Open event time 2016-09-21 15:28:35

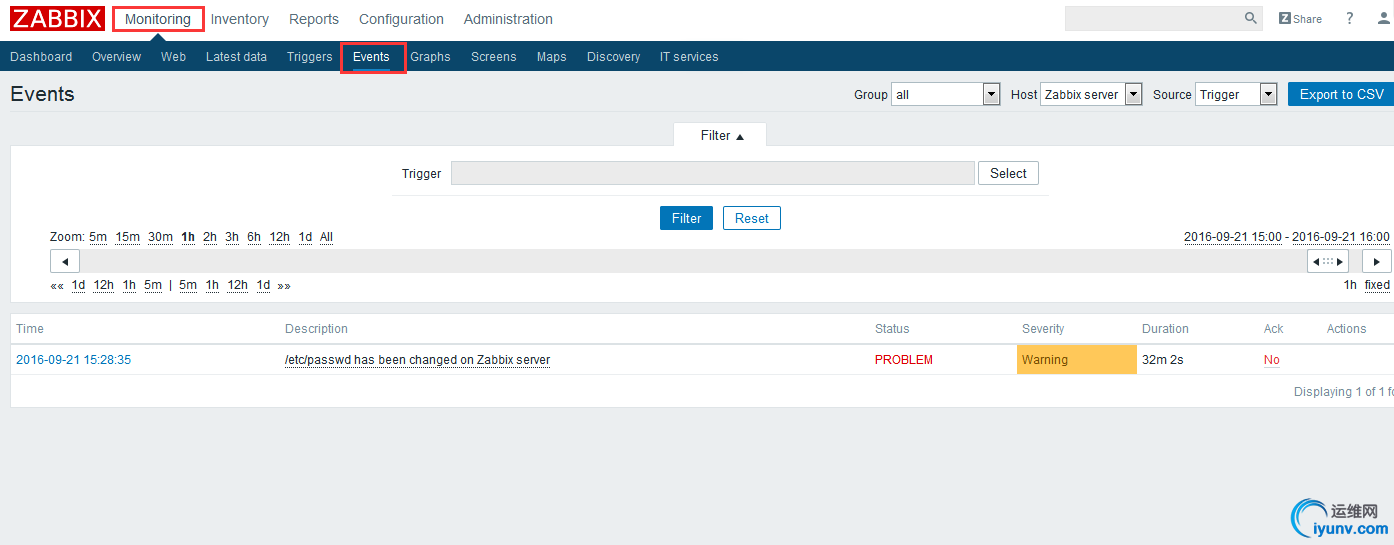(74, 360)
